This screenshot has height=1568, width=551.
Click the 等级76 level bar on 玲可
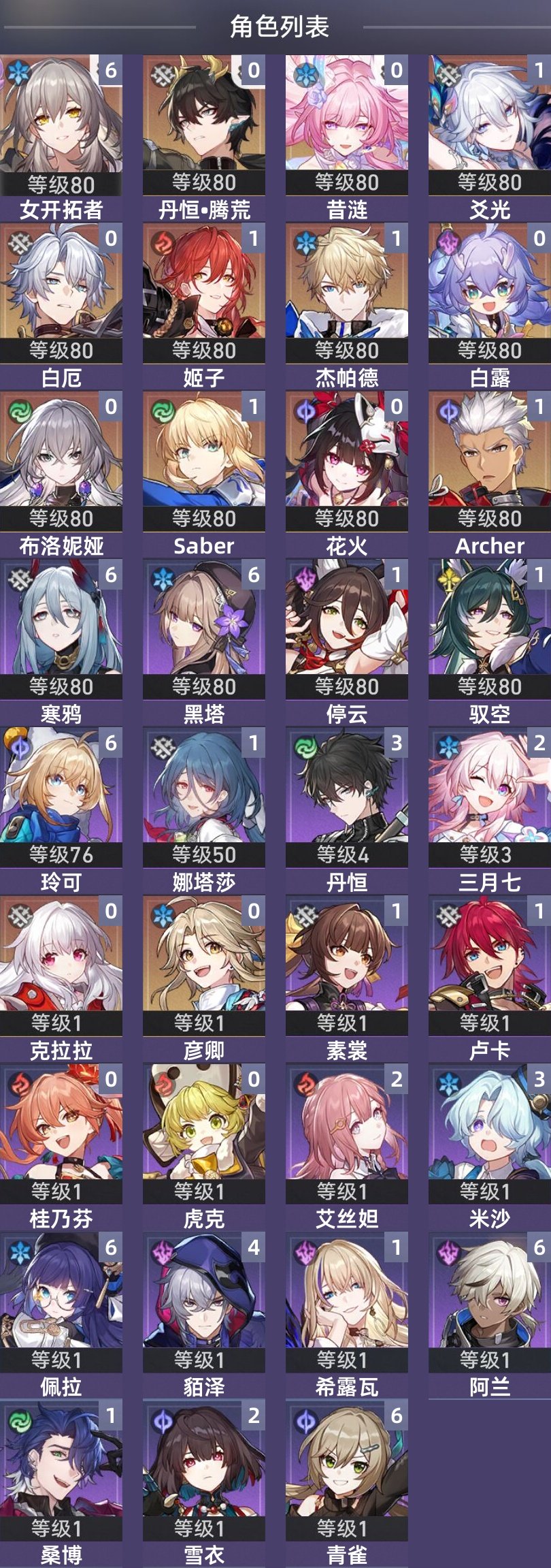tap(61, 854)
